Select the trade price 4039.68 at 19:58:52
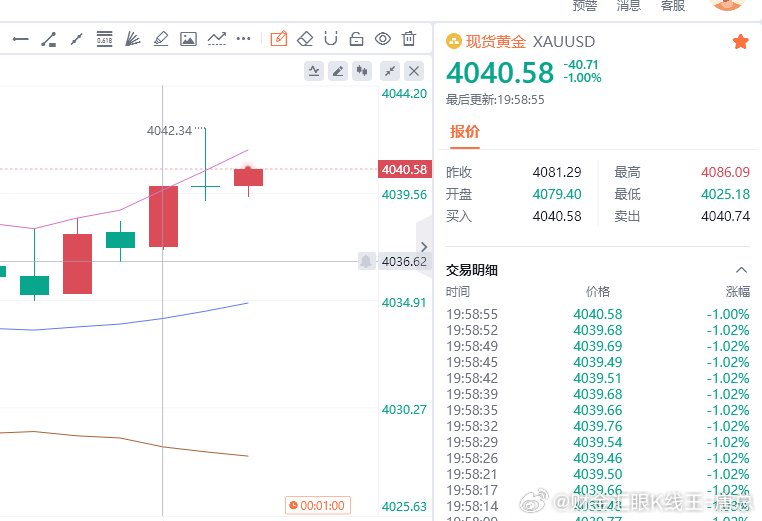Image resolution: width=762 pixels, height=521 pixels. coord(598,330)
